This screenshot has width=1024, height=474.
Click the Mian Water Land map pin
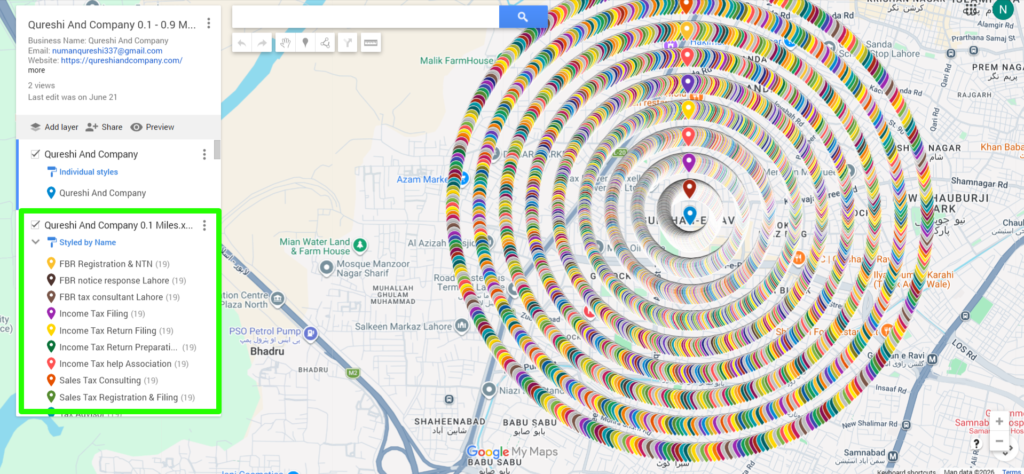[359, 245]
